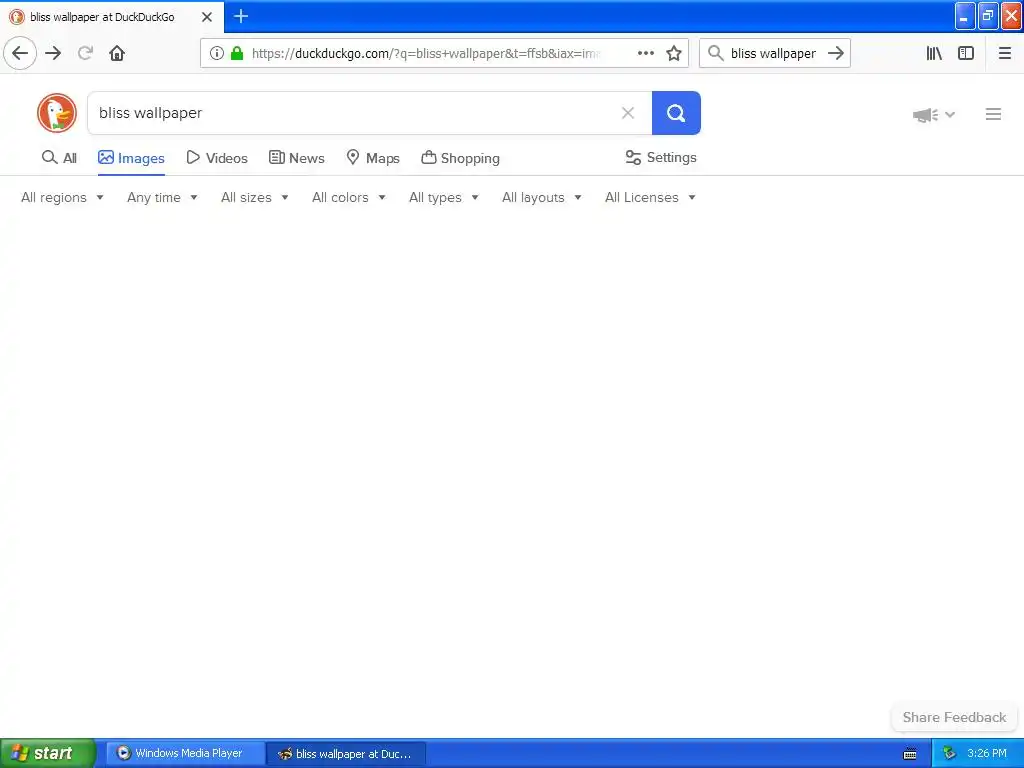Open a new browser tab

click(240, 16)
